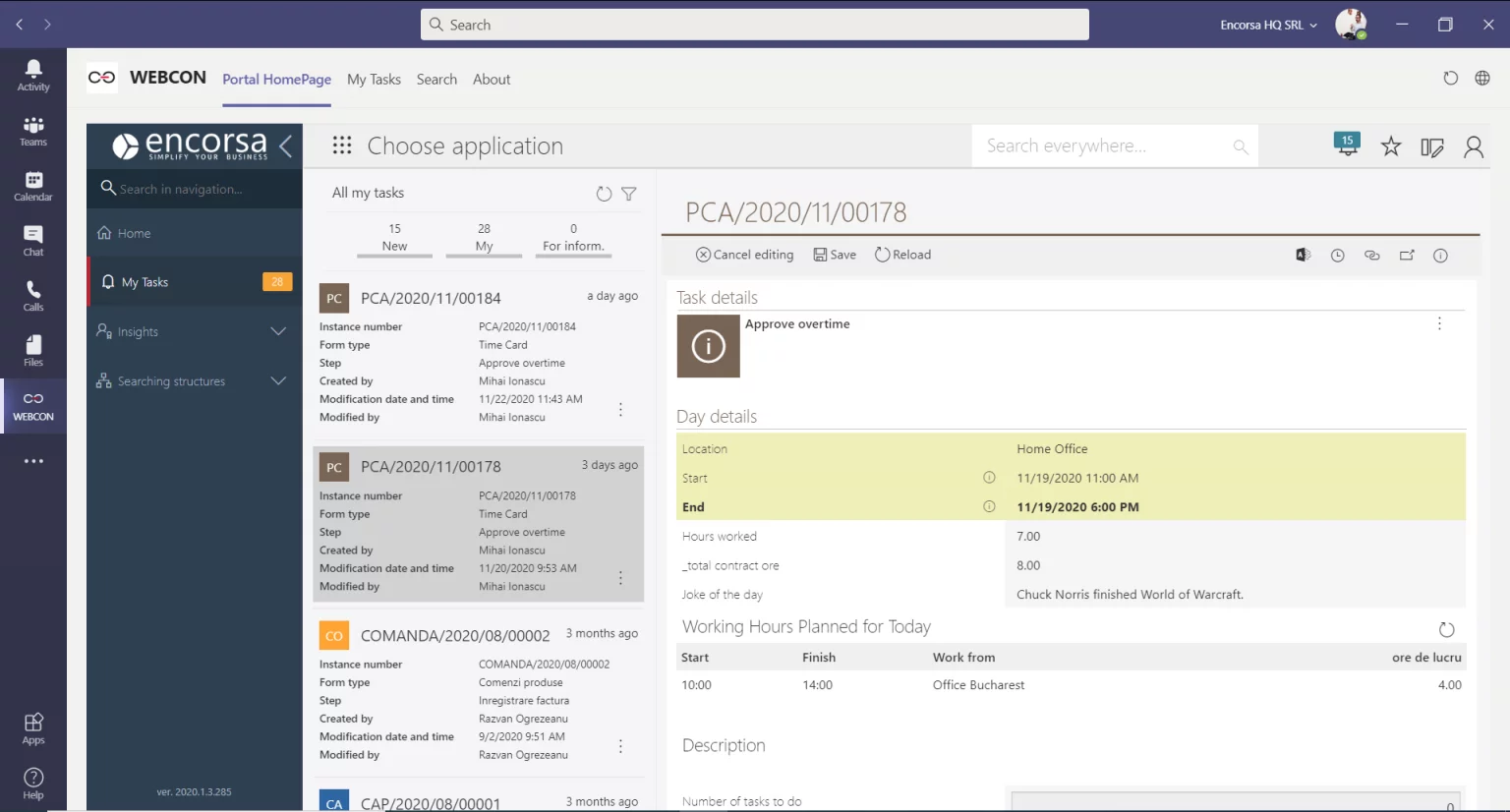The height and width of the screenshot is (812, 1510).
Task: Open the Search tab
Action: pyautogui.click(x=436, y=80)
